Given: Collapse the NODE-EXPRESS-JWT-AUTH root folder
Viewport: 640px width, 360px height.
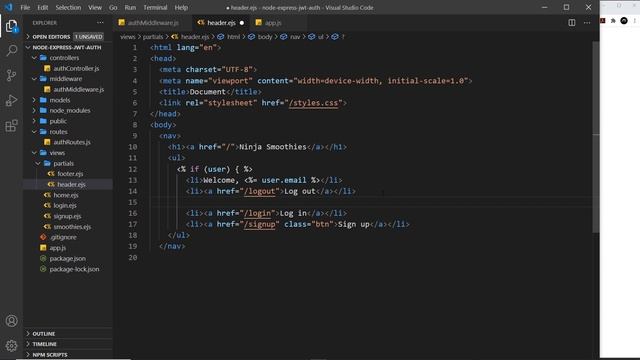Looking at the screenshot, I should 67,47.
